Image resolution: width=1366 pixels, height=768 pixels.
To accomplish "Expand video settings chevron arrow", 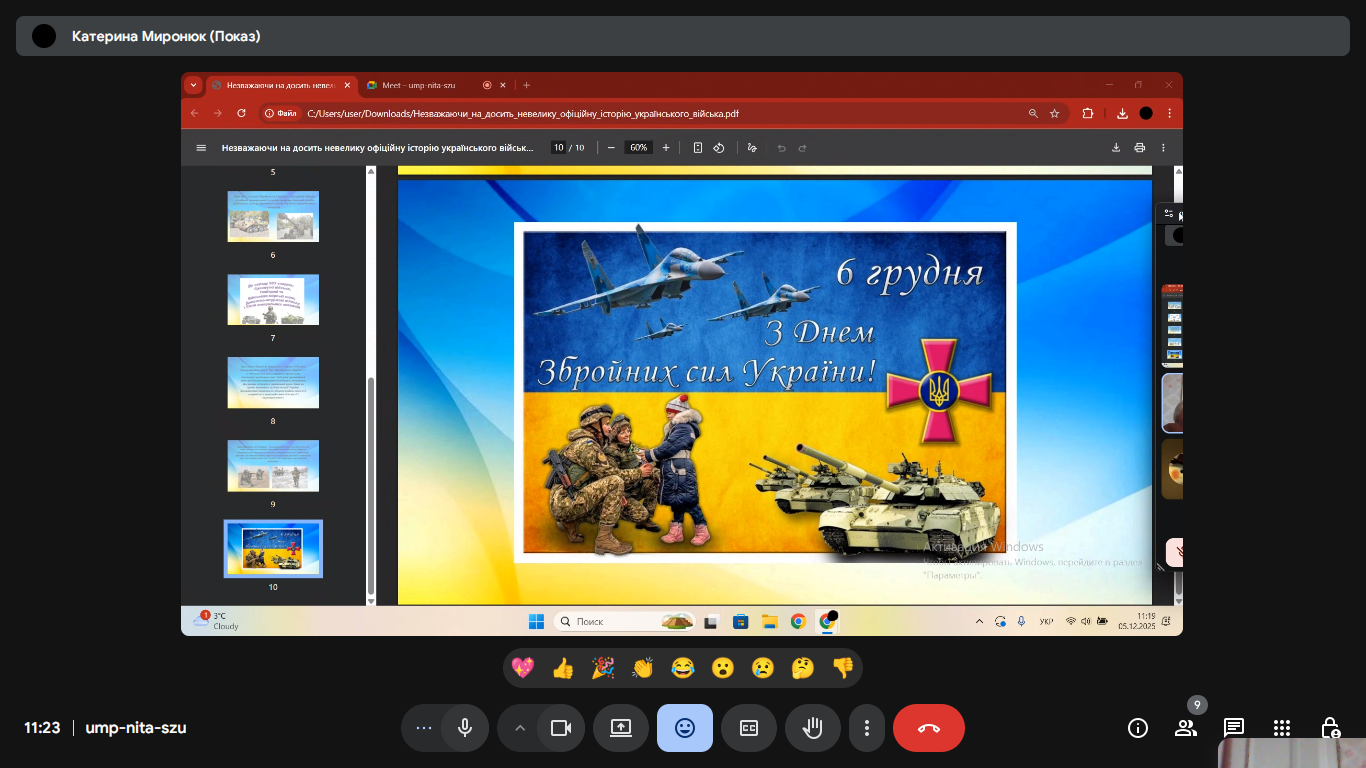I will click(519, 728).
